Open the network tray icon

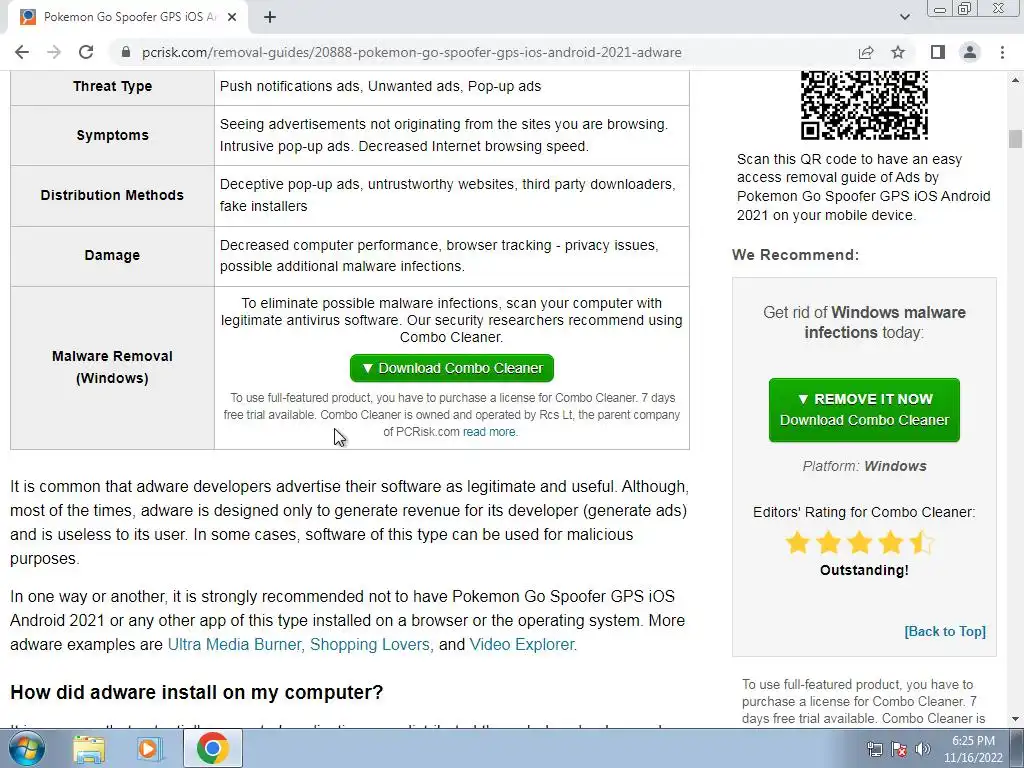[874, 749]
